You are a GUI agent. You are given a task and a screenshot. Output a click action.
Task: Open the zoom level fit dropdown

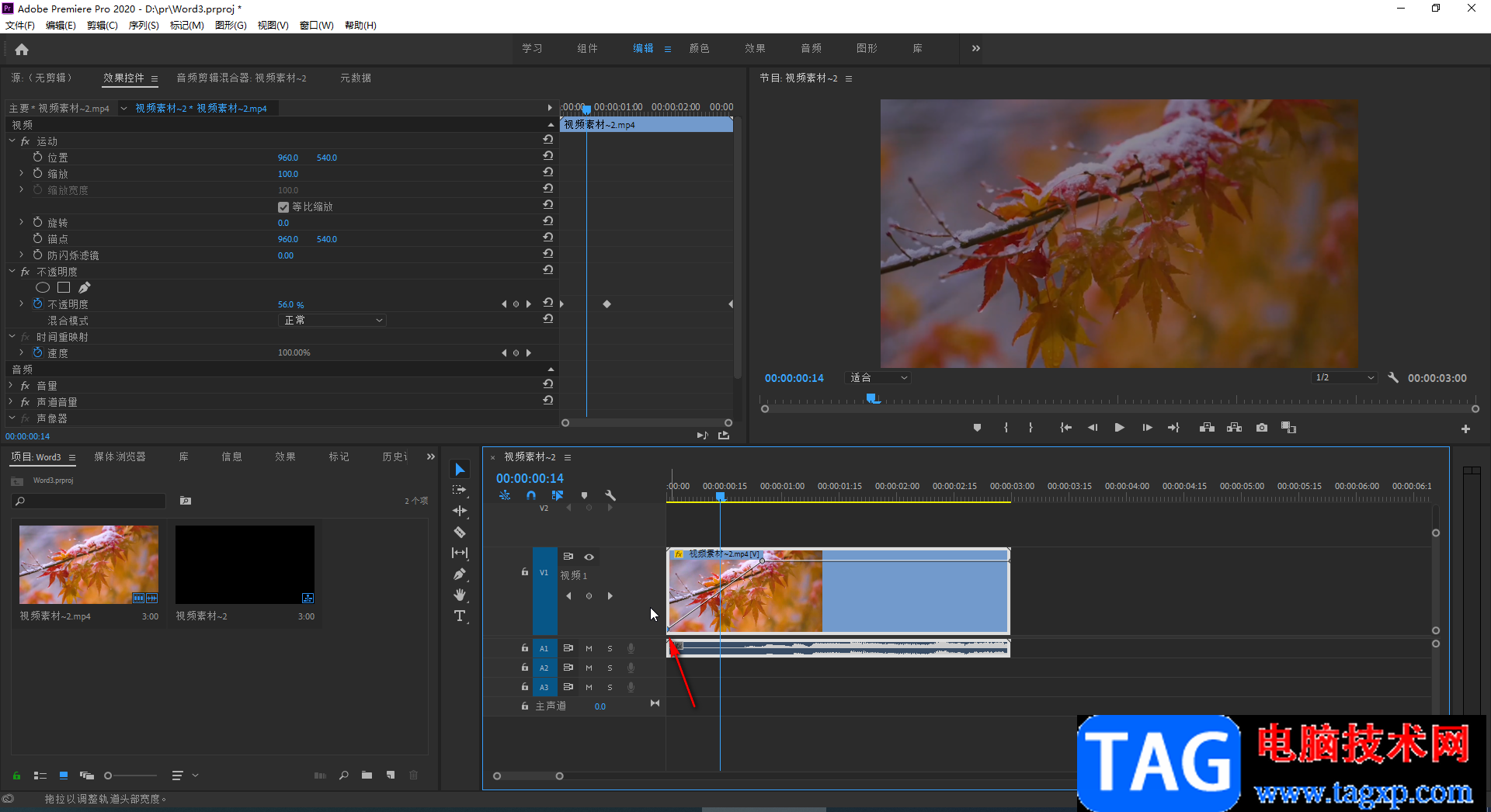(878, 378)
